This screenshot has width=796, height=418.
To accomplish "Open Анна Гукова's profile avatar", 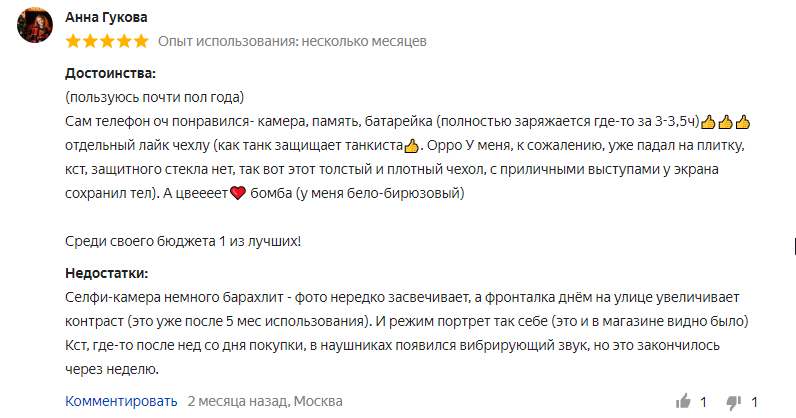I will coord(35,25).
